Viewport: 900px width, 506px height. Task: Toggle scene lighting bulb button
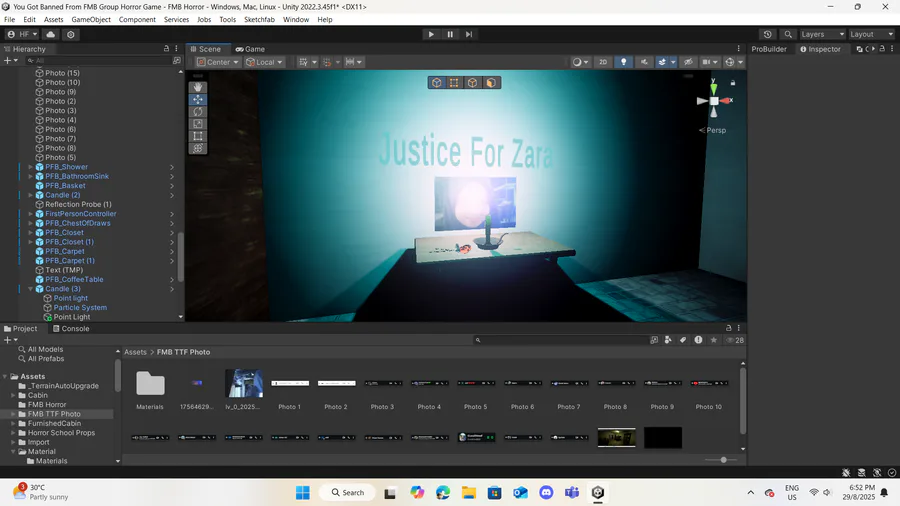tap(623, 62)
